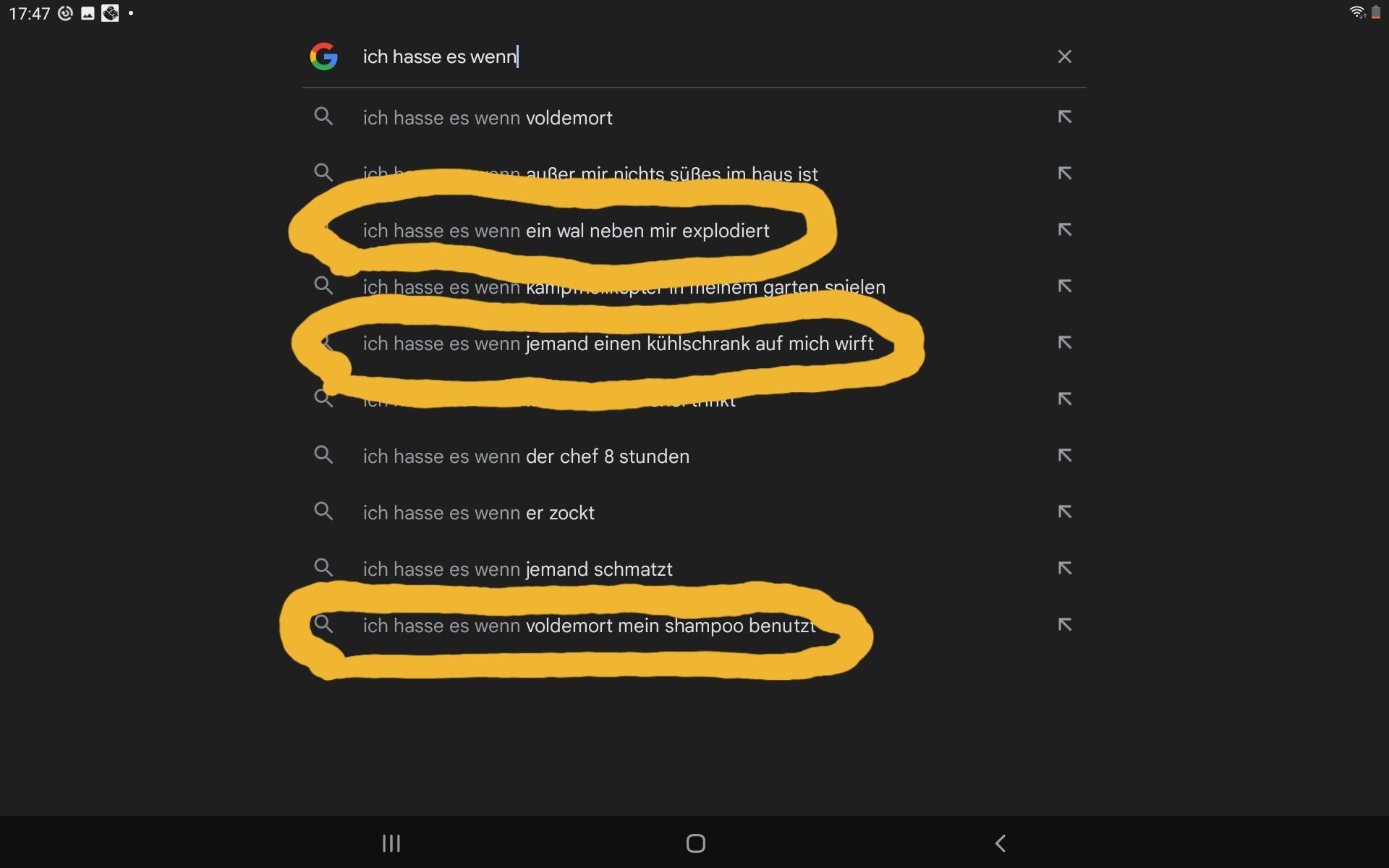Open 'voldemort mein shampoo benutzt' suggestion
The image size is (1389, 868).
[x=694, y=625]
